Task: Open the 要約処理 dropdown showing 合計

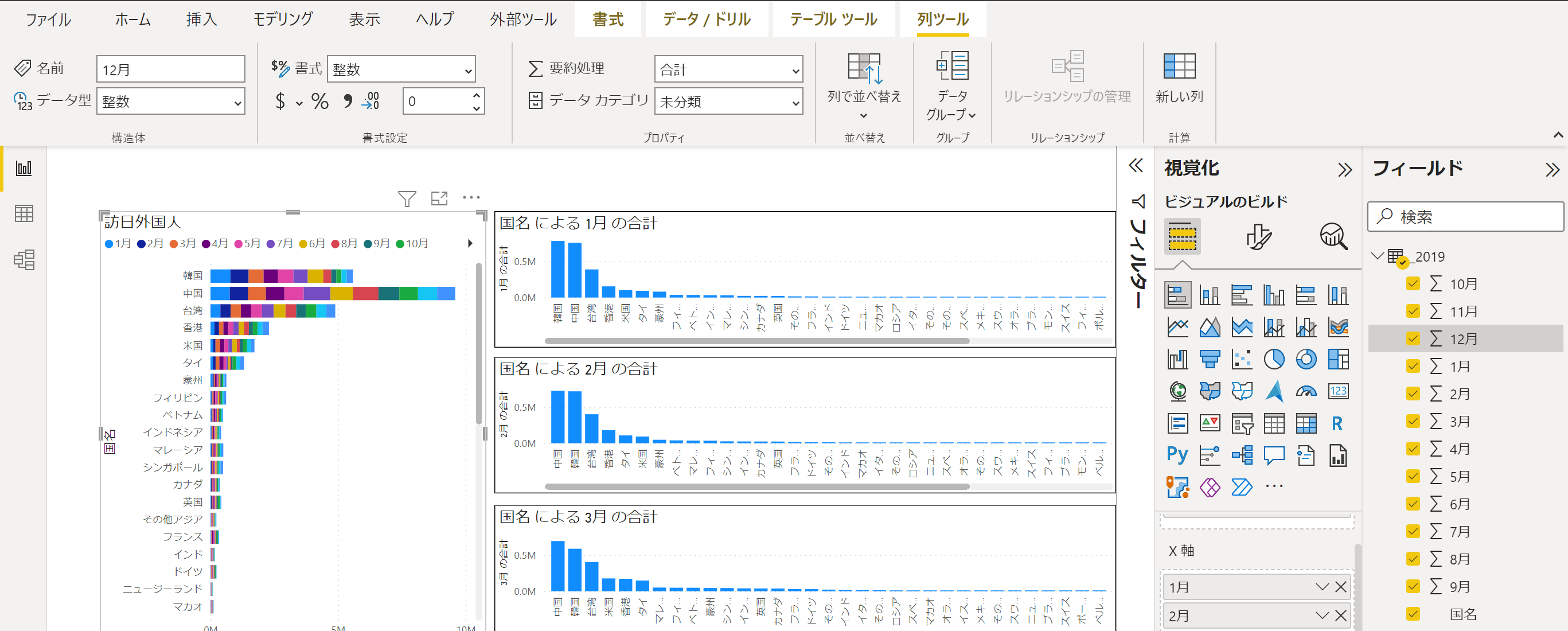Action: pyautogui.click(x=728, y=69)
